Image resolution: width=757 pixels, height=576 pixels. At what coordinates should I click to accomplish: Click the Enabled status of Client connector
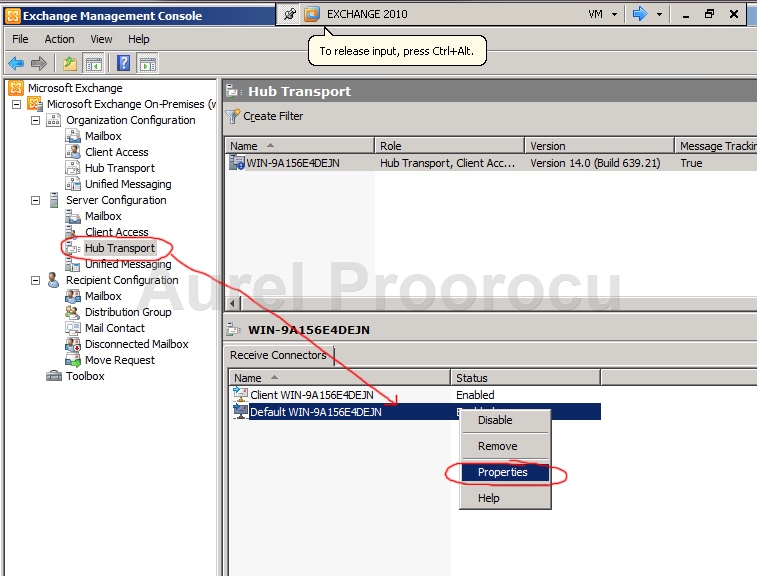point(475,395)
